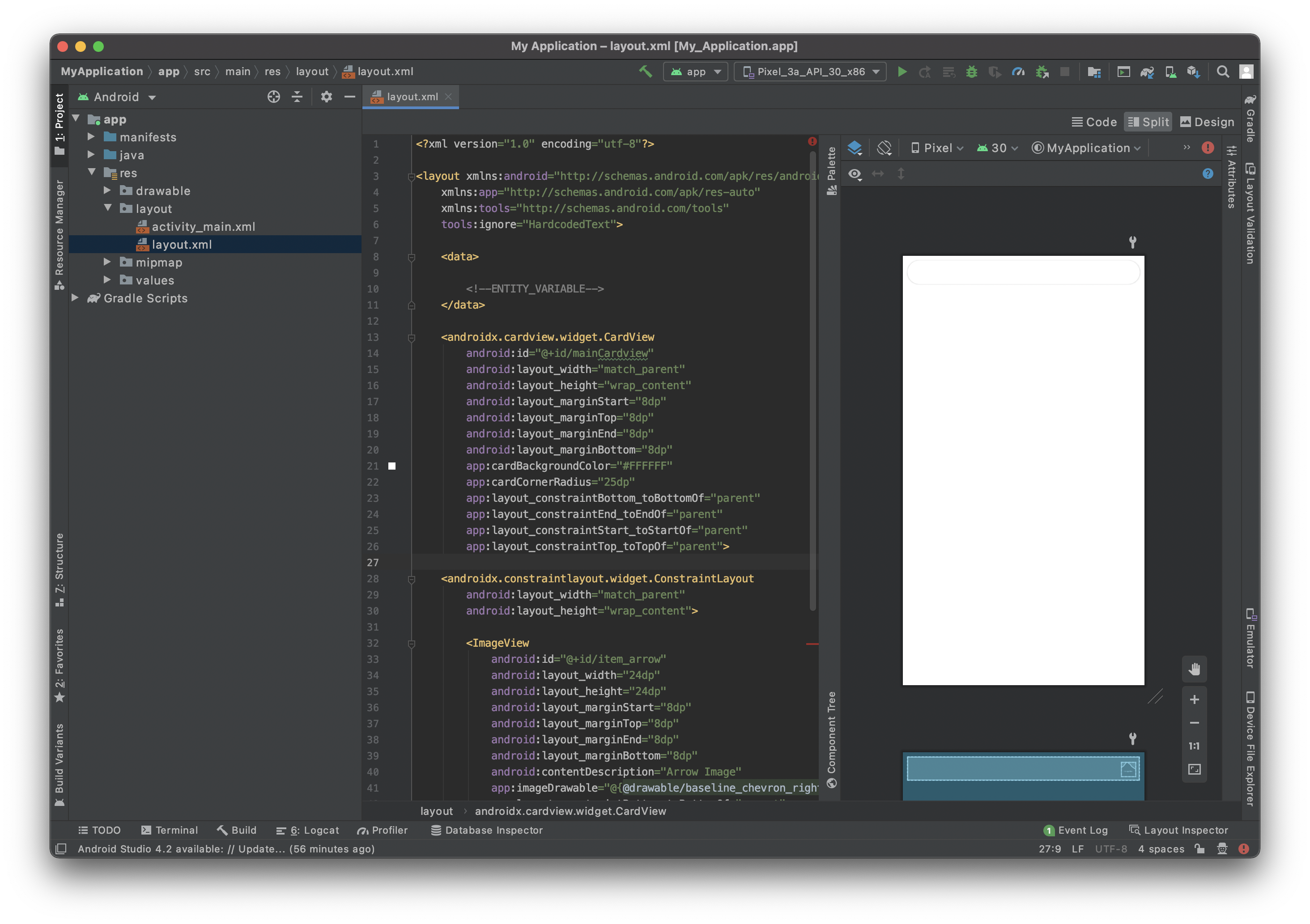Zoom in the layout preview
Viewport: 1310px width, 924px height.
(x=1194, y=700)
